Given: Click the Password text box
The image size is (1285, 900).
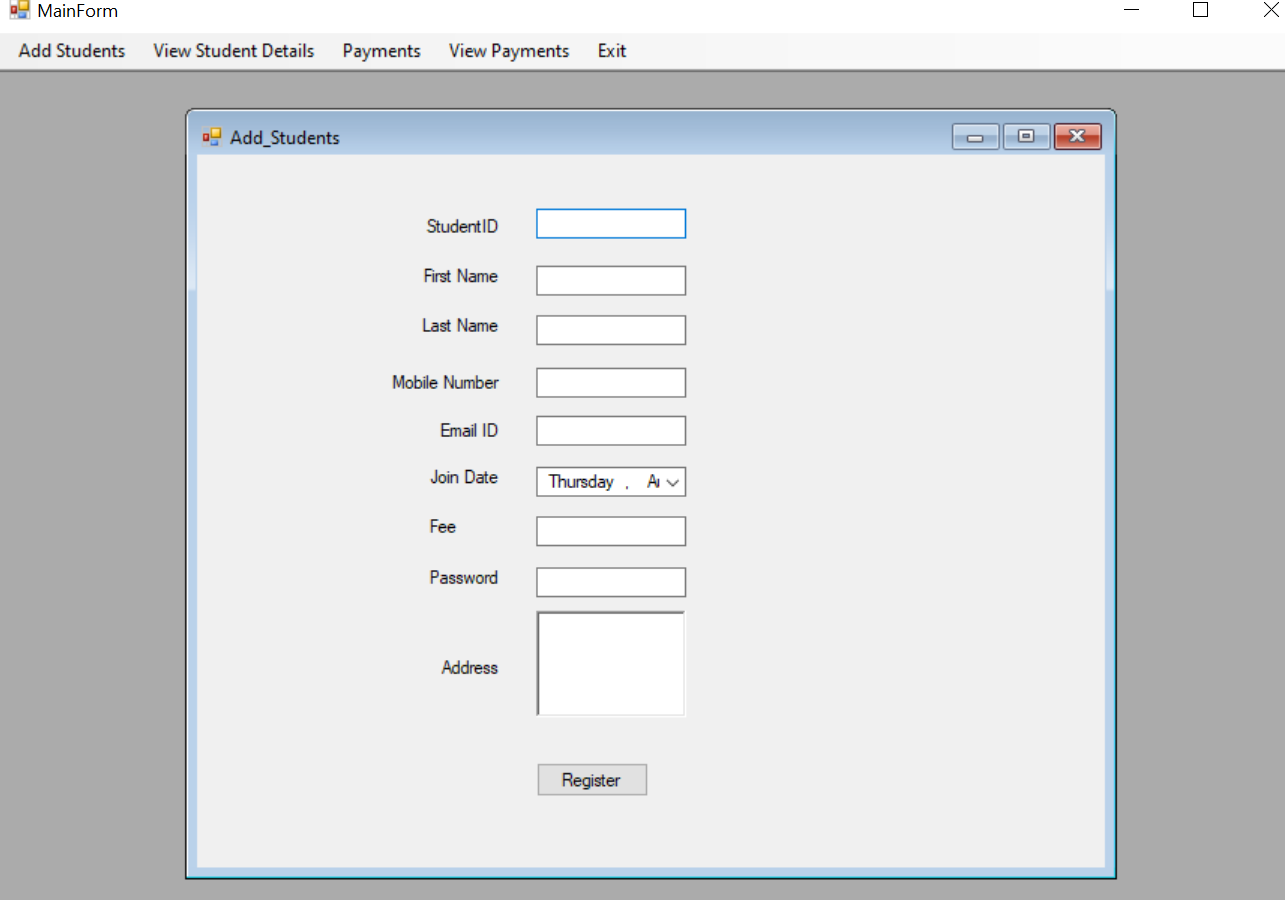Looking at the screenshot, I should (x=610, y=581).
